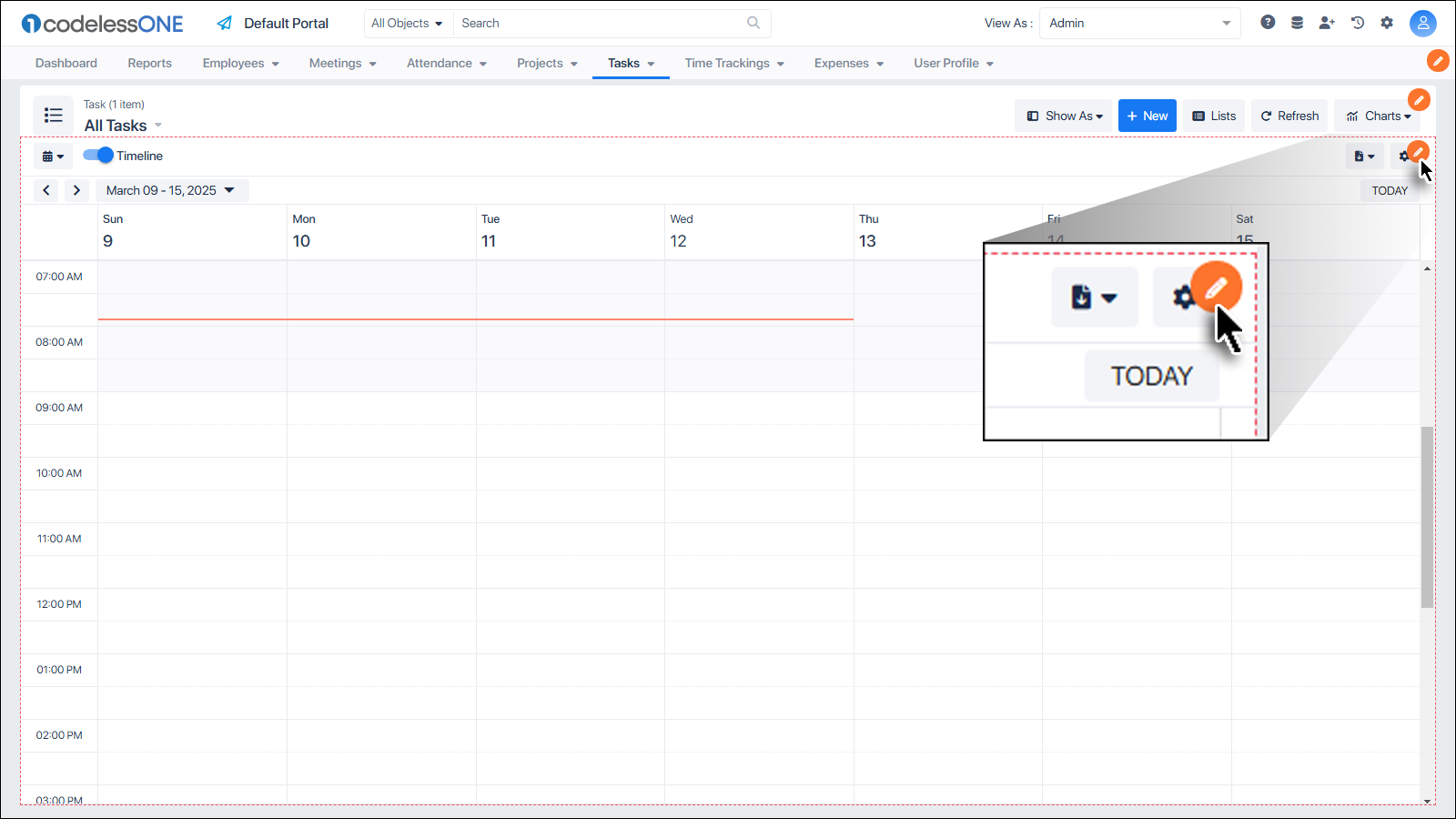This screenshot has height=819, width=1456.
Task: Select the Wed 12 day header
Action: (x=759, y=231)
